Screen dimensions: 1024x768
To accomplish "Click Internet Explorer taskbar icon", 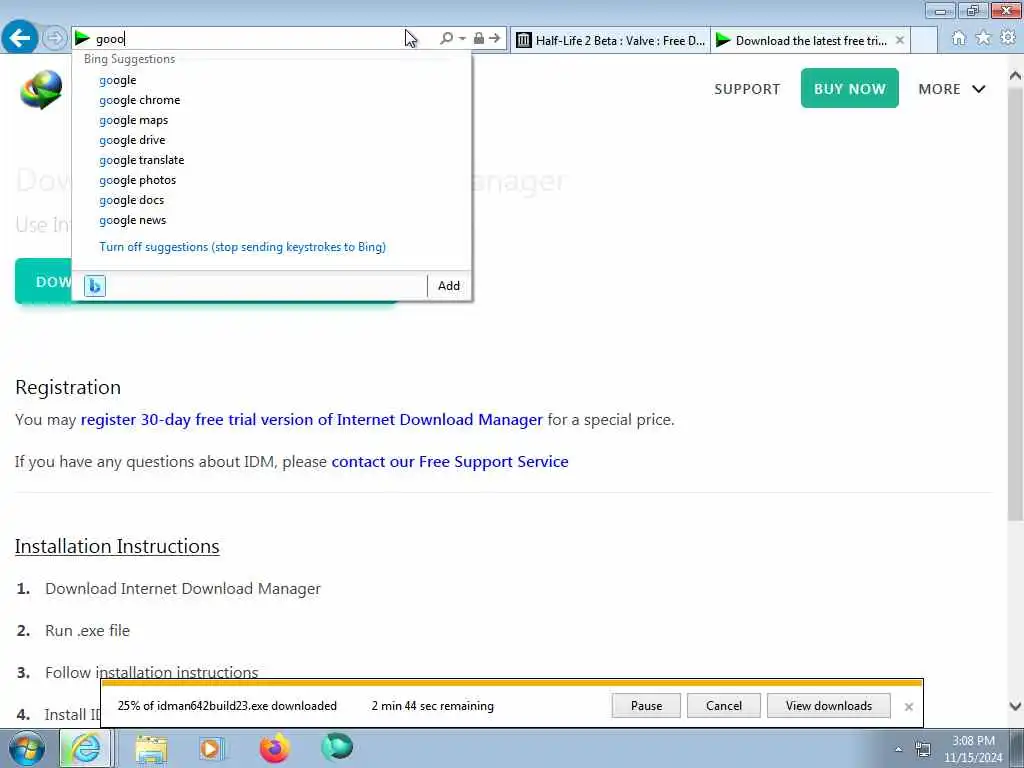I will coord(86,748).
